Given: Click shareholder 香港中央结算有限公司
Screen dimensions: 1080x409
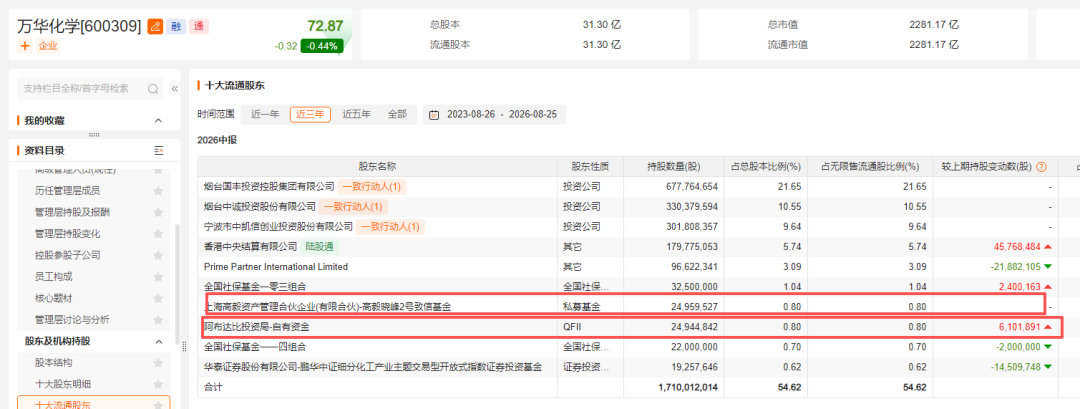Looking at the screenshot, I should pyautogui.click(x=251, y=246).
